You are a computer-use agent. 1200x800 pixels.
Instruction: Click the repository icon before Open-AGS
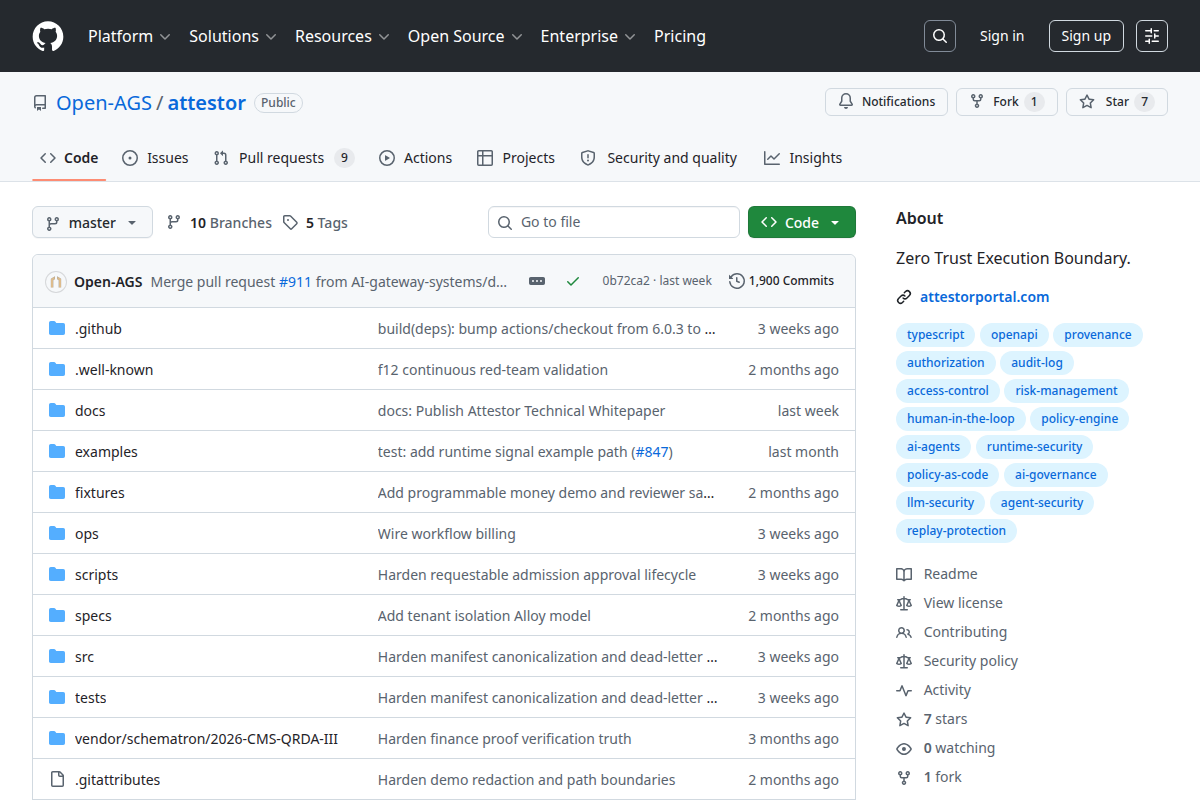[x=40, y=102]
